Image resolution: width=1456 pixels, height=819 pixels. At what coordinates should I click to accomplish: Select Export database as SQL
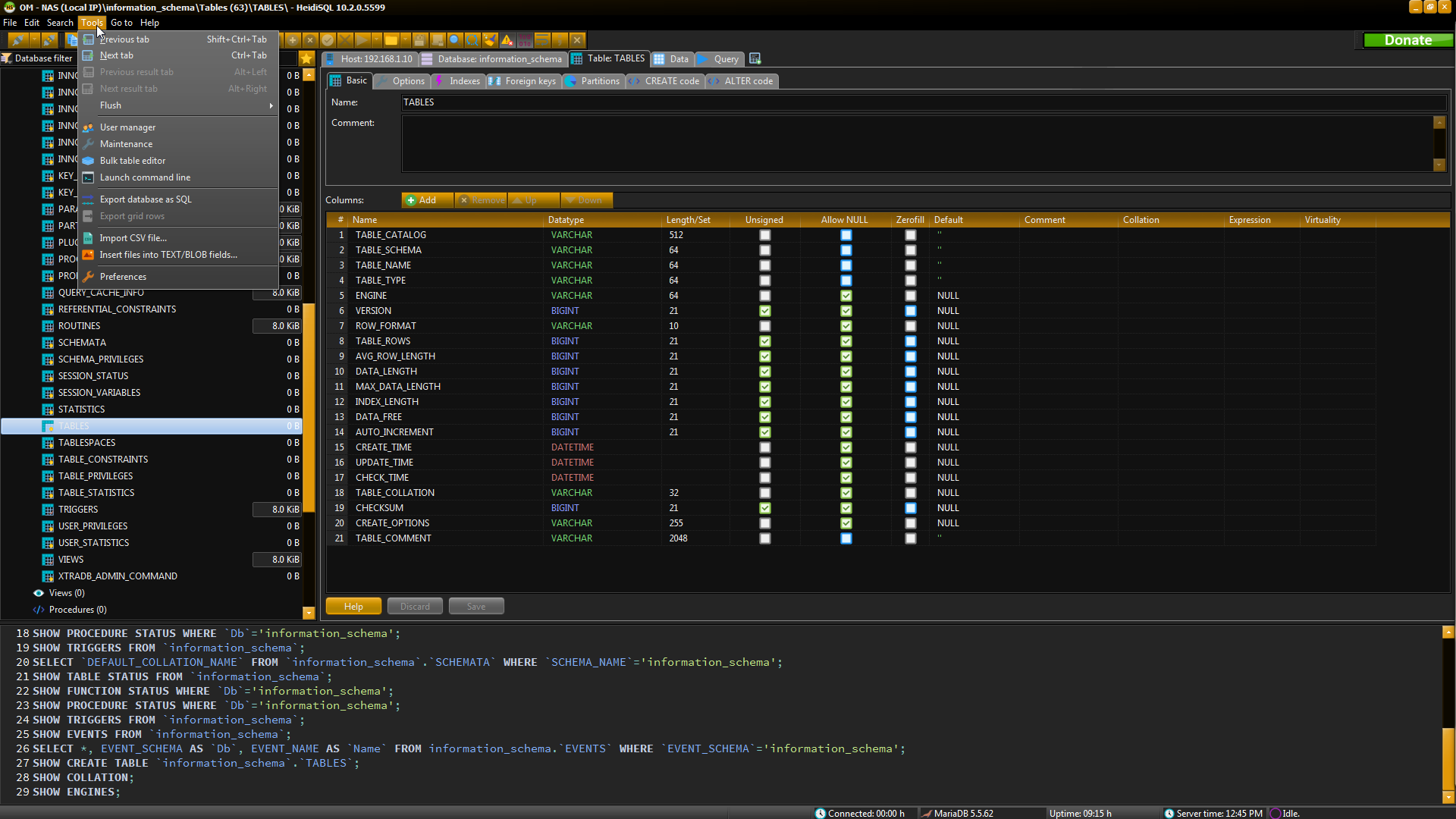point(146,199)
